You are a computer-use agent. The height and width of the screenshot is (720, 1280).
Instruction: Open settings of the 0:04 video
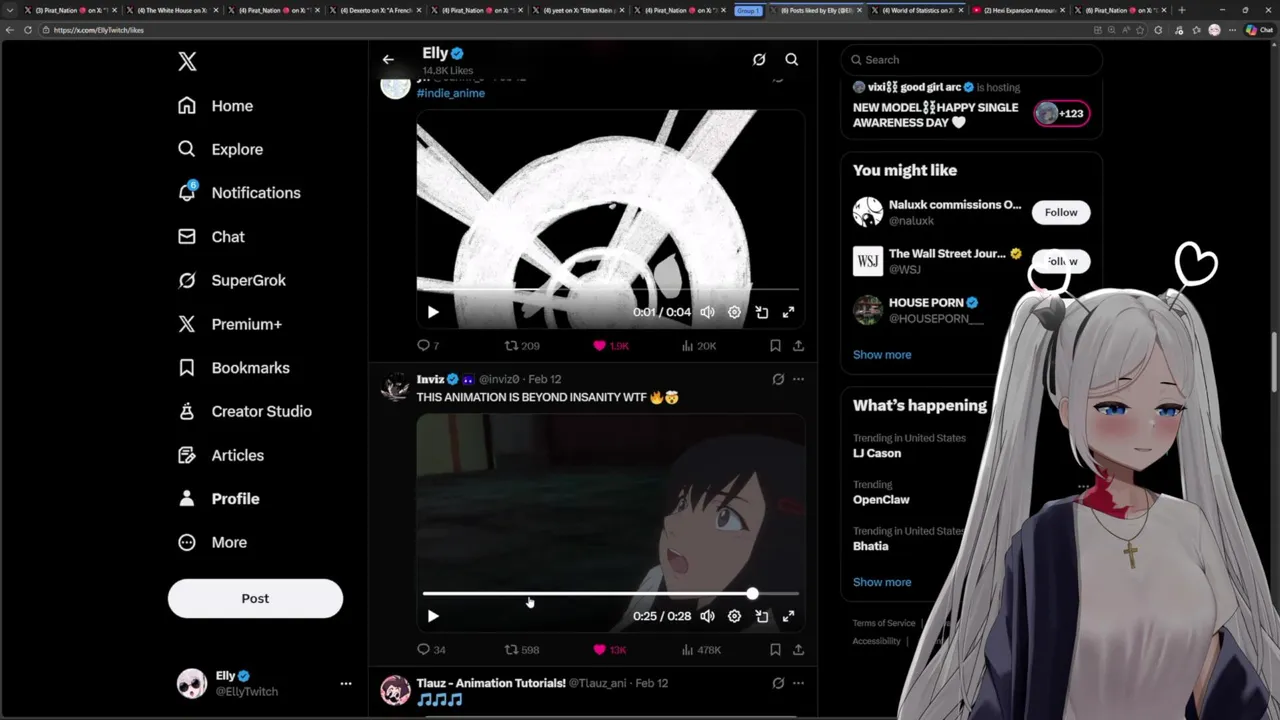coord(734,312)
